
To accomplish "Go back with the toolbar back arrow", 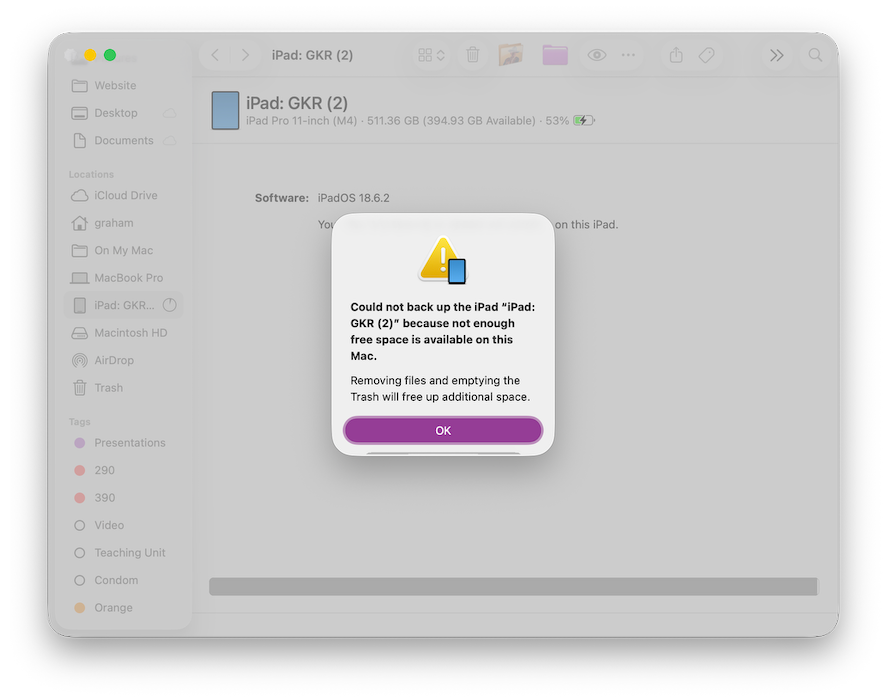I will [215, 55].
